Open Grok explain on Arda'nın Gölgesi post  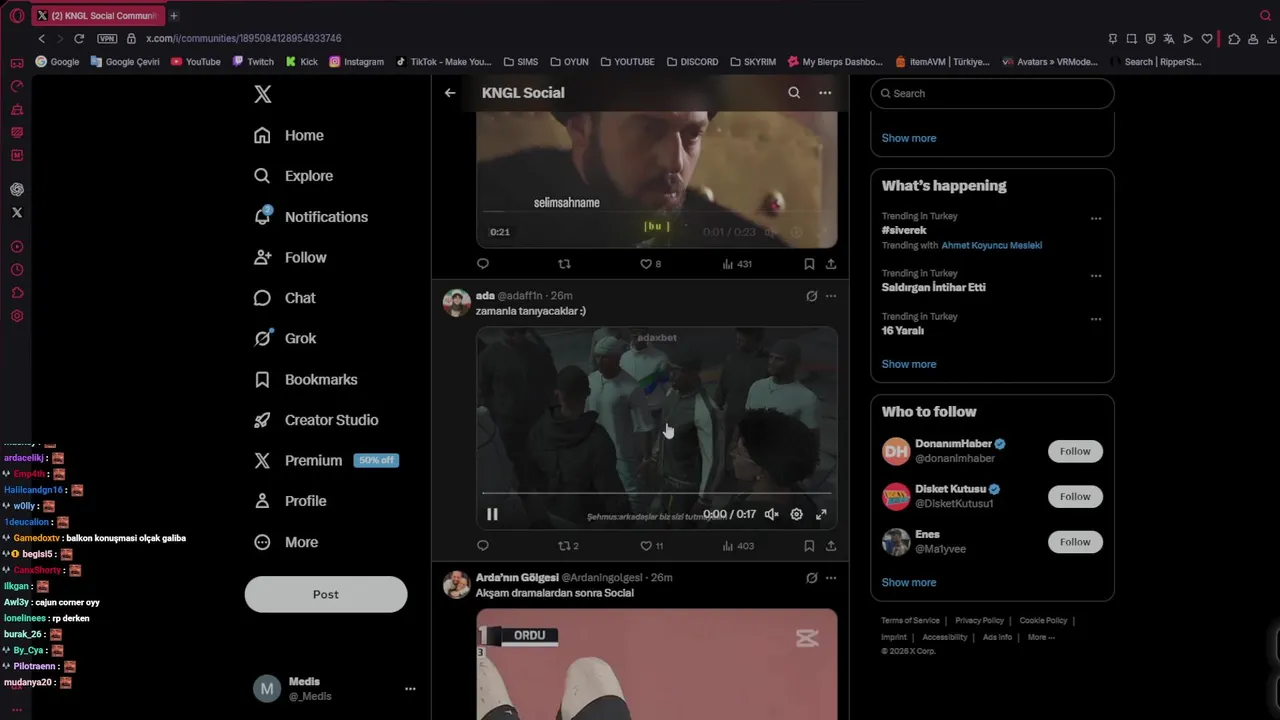[x=812, y=578]
